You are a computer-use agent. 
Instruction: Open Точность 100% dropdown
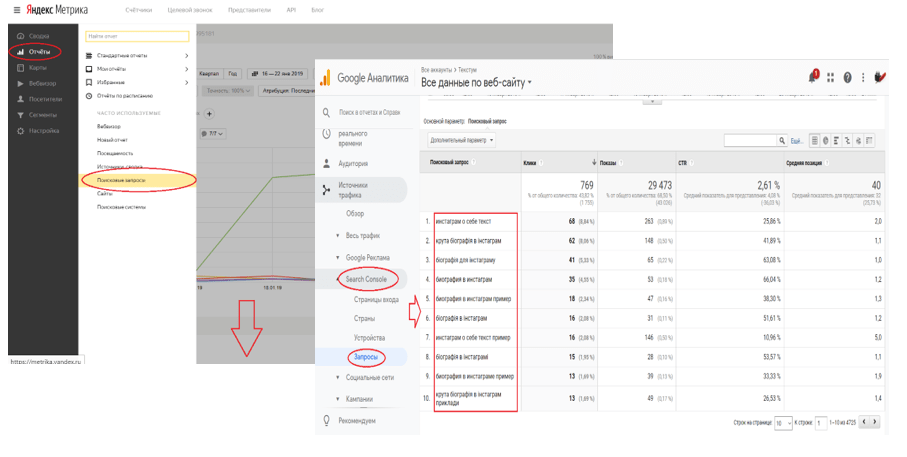click(x=228, y=91)
